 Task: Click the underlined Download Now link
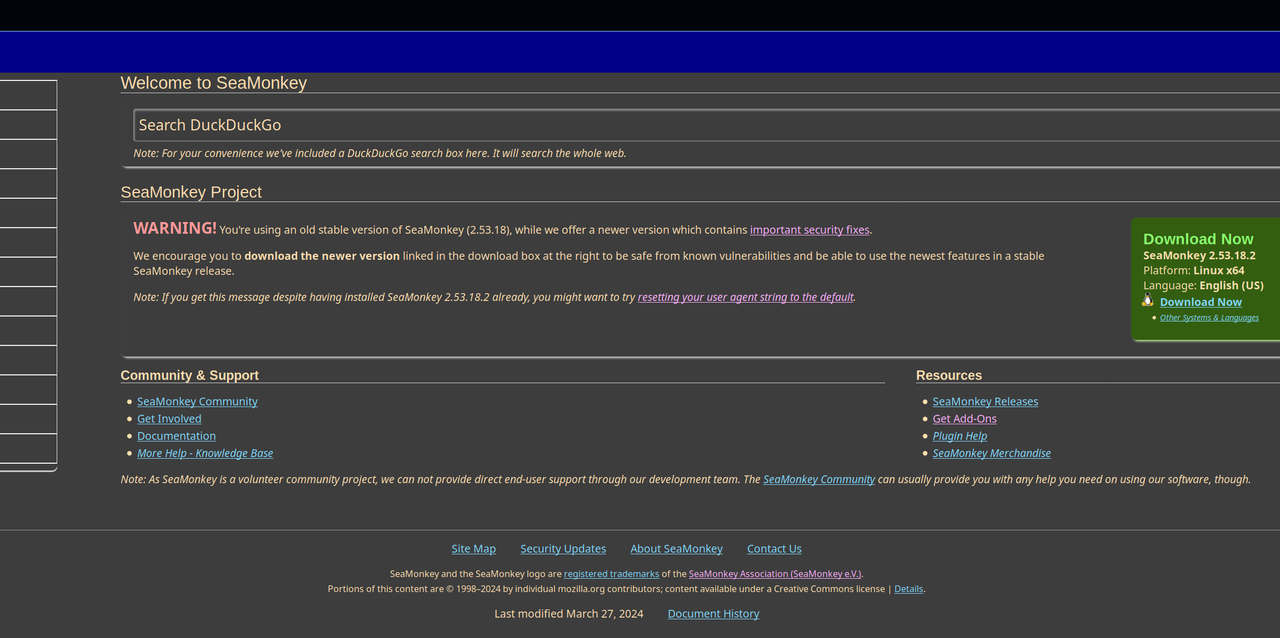(x=1200, y=302)
